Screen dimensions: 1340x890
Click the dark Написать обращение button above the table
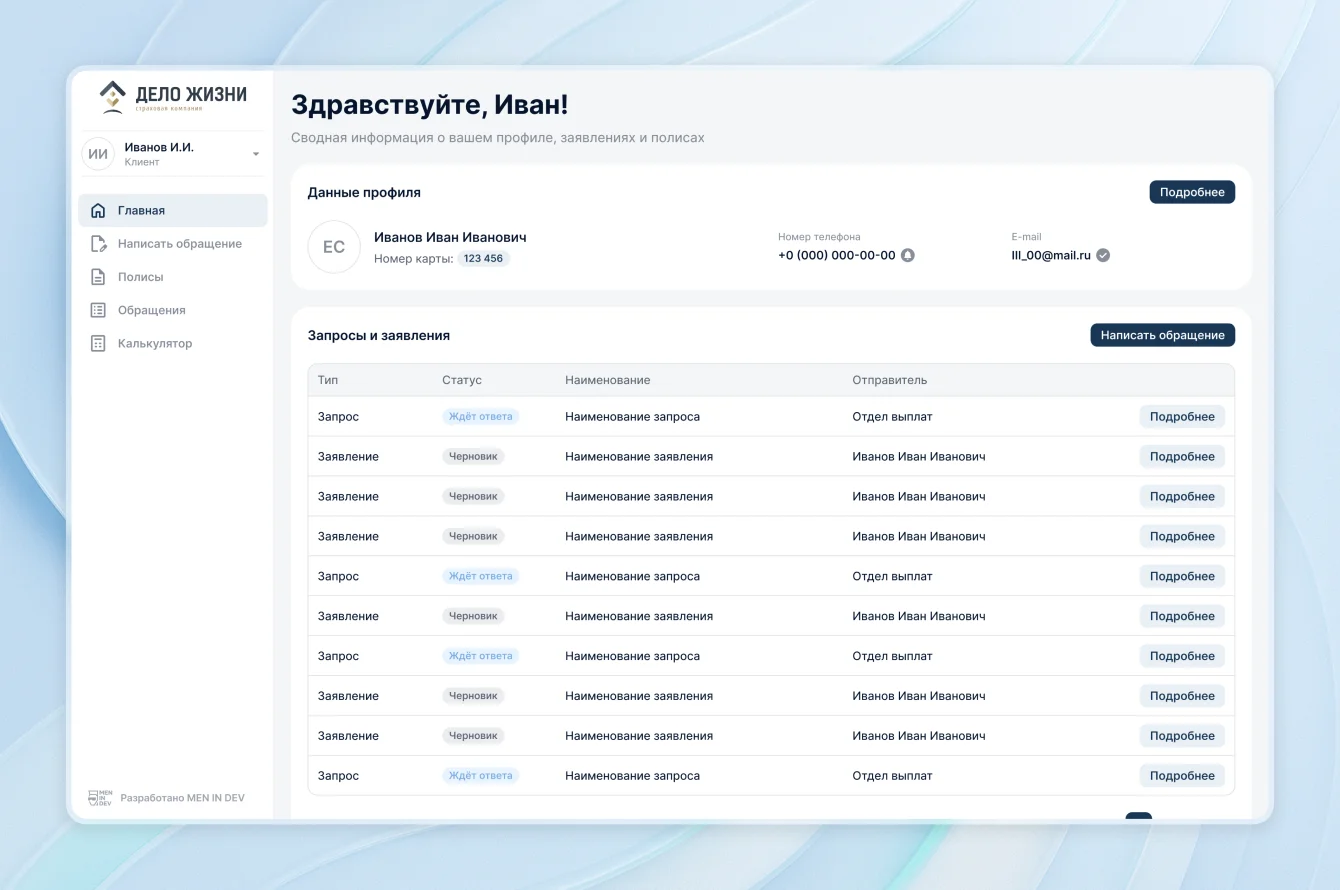(x=1162, y=335)
